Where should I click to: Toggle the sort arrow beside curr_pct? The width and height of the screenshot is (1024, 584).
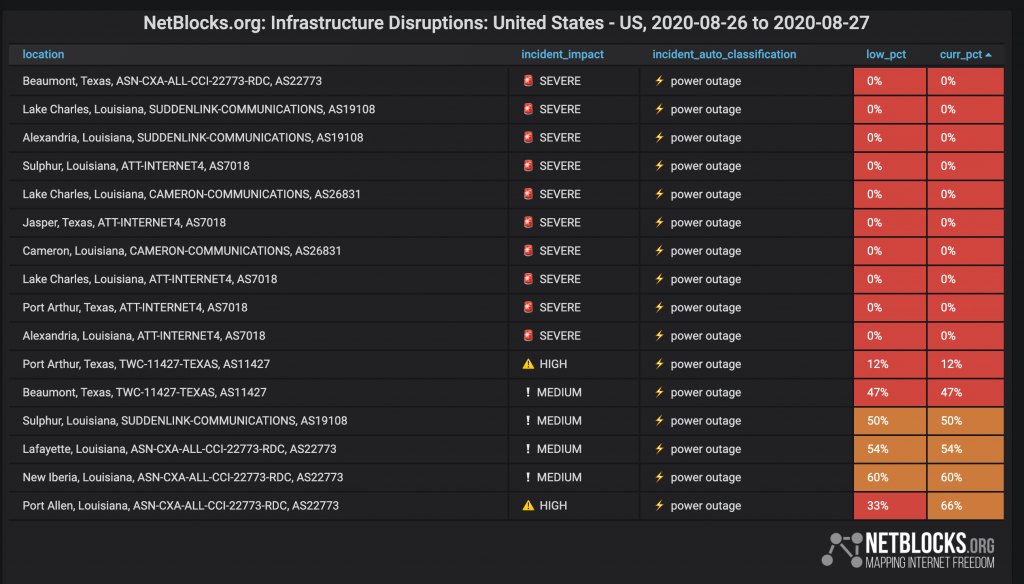tap(988, 55)
